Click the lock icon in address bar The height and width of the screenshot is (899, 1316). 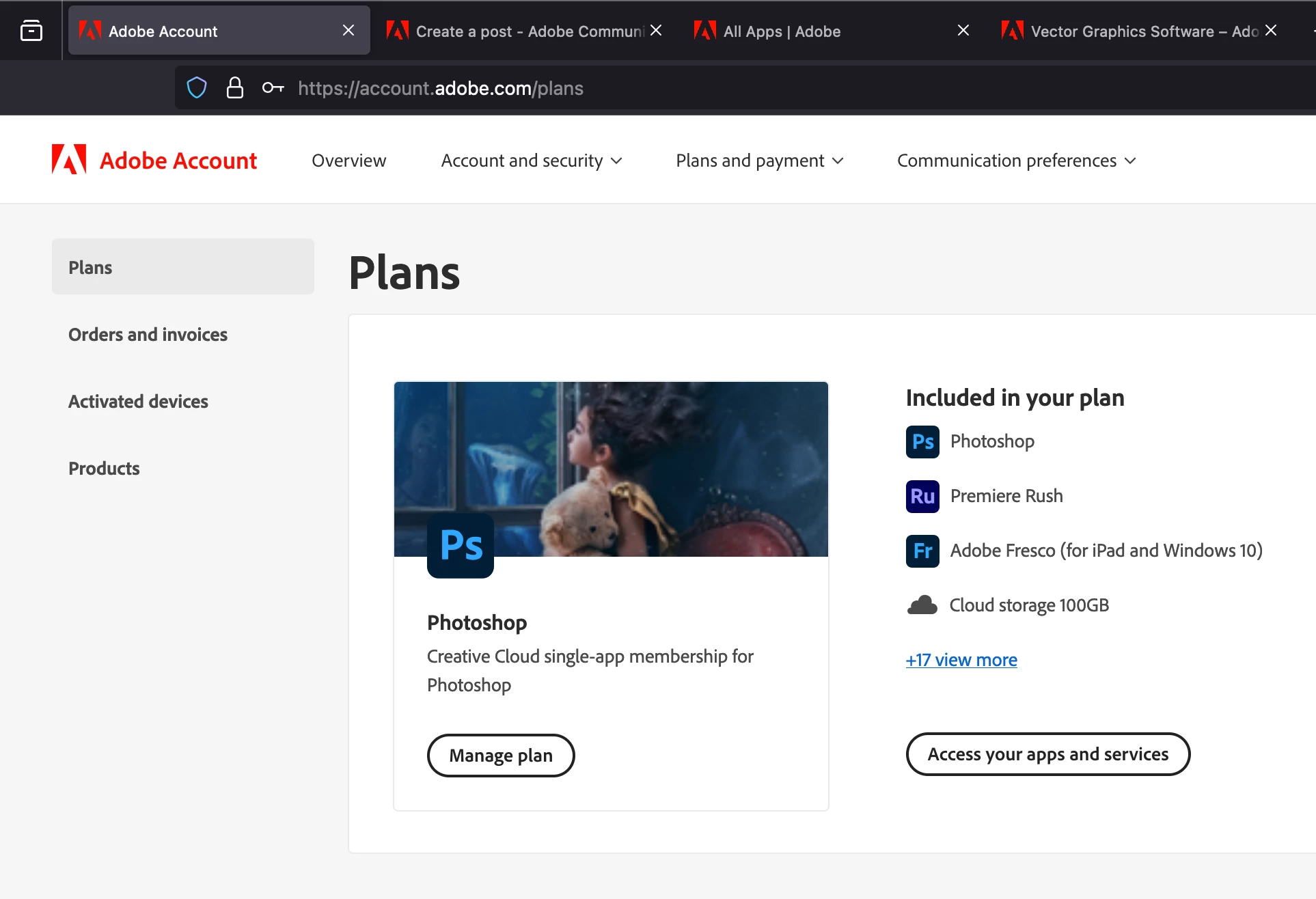[234, 88]
